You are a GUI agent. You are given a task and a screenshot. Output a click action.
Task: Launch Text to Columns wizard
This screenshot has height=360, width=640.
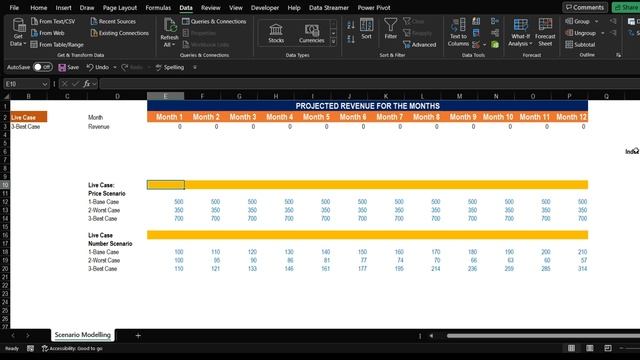click(458, 33)
